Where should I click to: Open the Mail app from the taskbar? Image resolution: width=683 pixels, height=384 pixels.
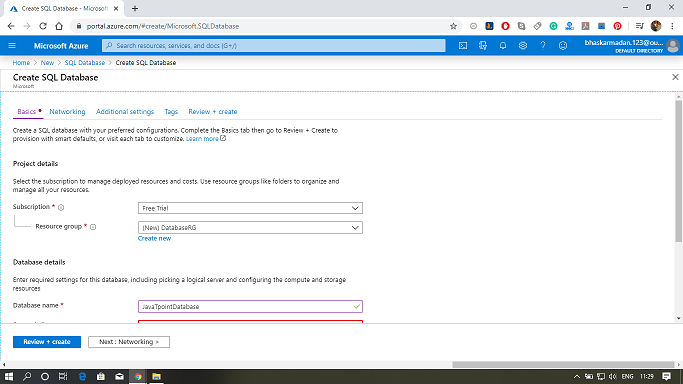119,377
